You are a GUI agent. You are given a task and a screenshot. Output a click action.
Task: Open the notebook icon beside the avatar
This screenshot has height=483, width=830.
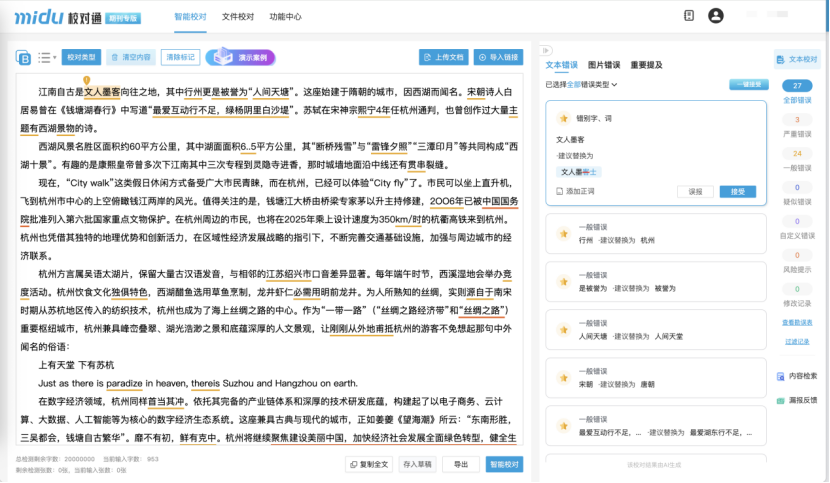[689, 16]
